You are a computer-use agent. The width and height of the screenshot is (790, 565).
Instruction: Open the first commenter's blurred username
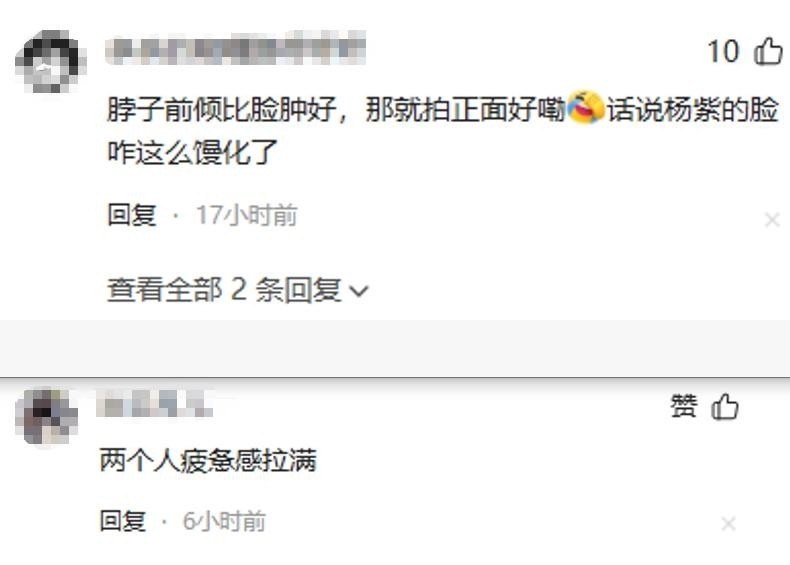(235, 48)
